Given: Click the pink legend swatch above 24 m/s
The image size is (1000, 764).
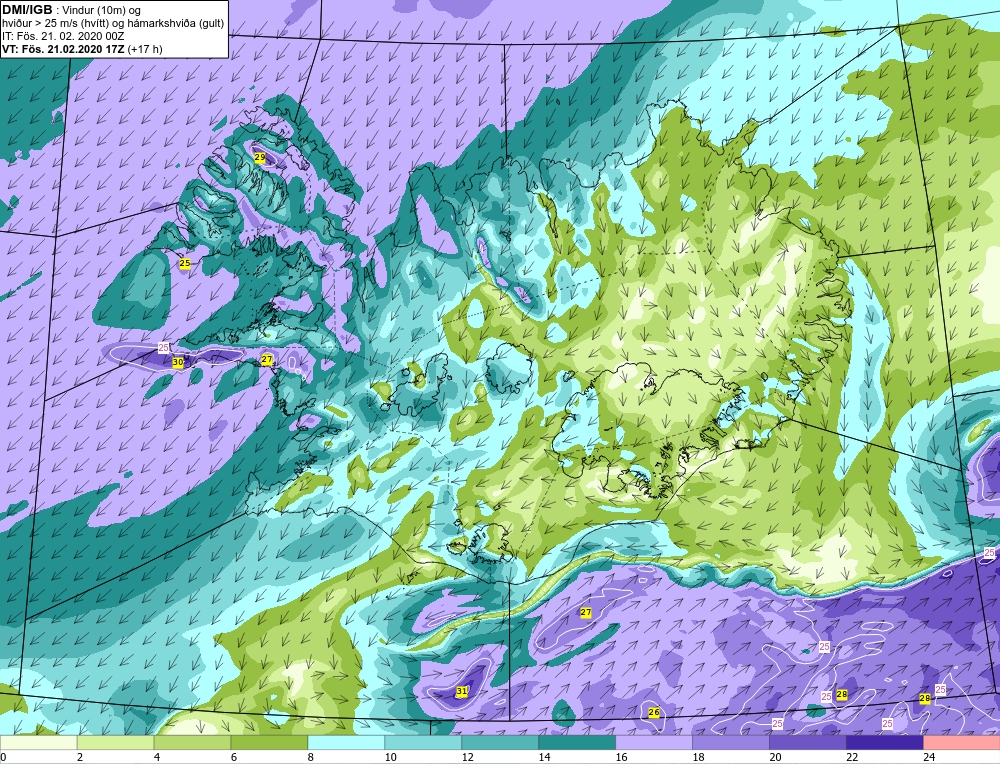Looking at the screenshot, I should (x=961, y=743).
